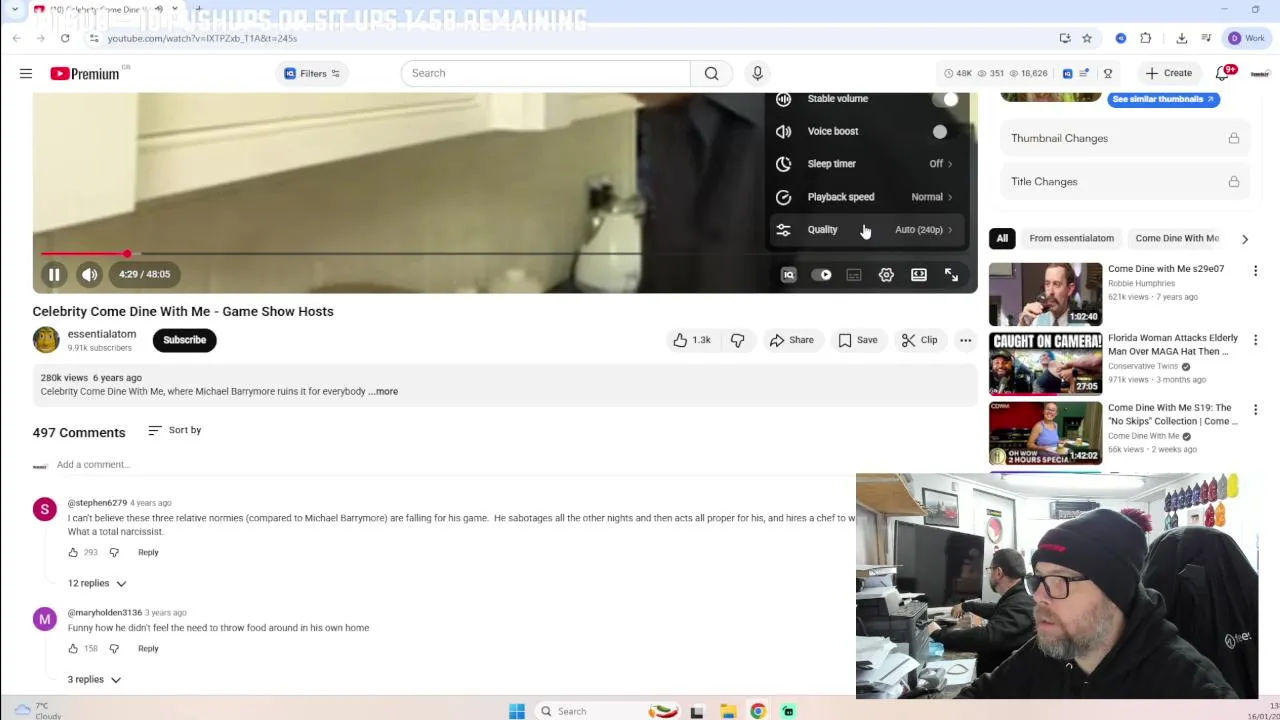Expand 12 replies

[x=97, y=583]
